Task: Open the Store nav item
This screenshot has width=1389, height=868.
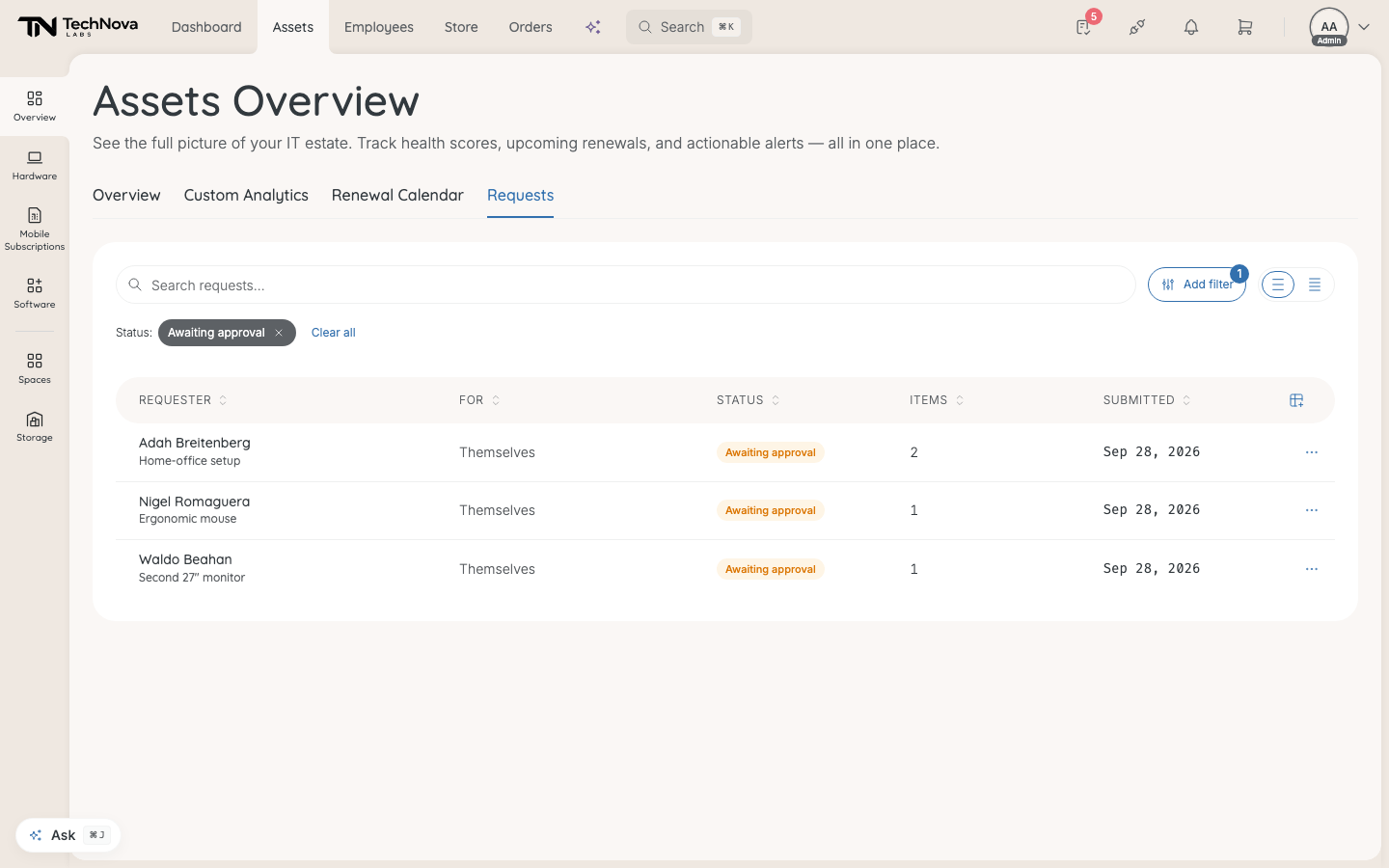Action: [x=461, y=27]
